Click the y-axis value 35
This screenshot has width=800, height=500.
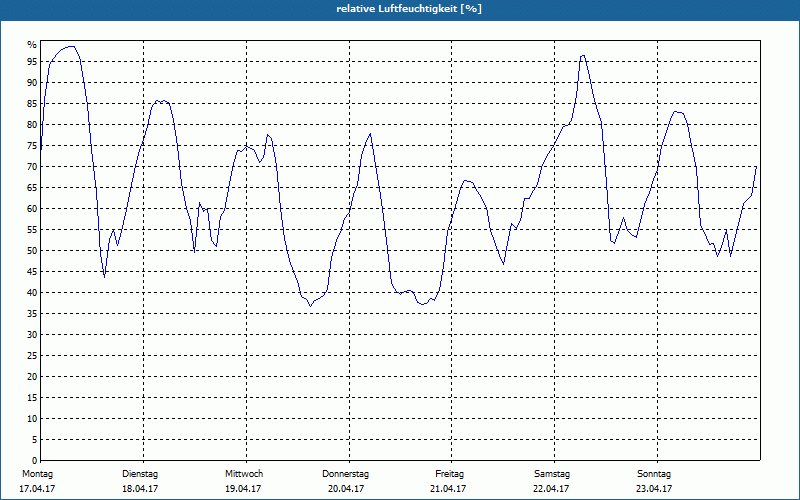pyautogui.click(x=32, y=314)
